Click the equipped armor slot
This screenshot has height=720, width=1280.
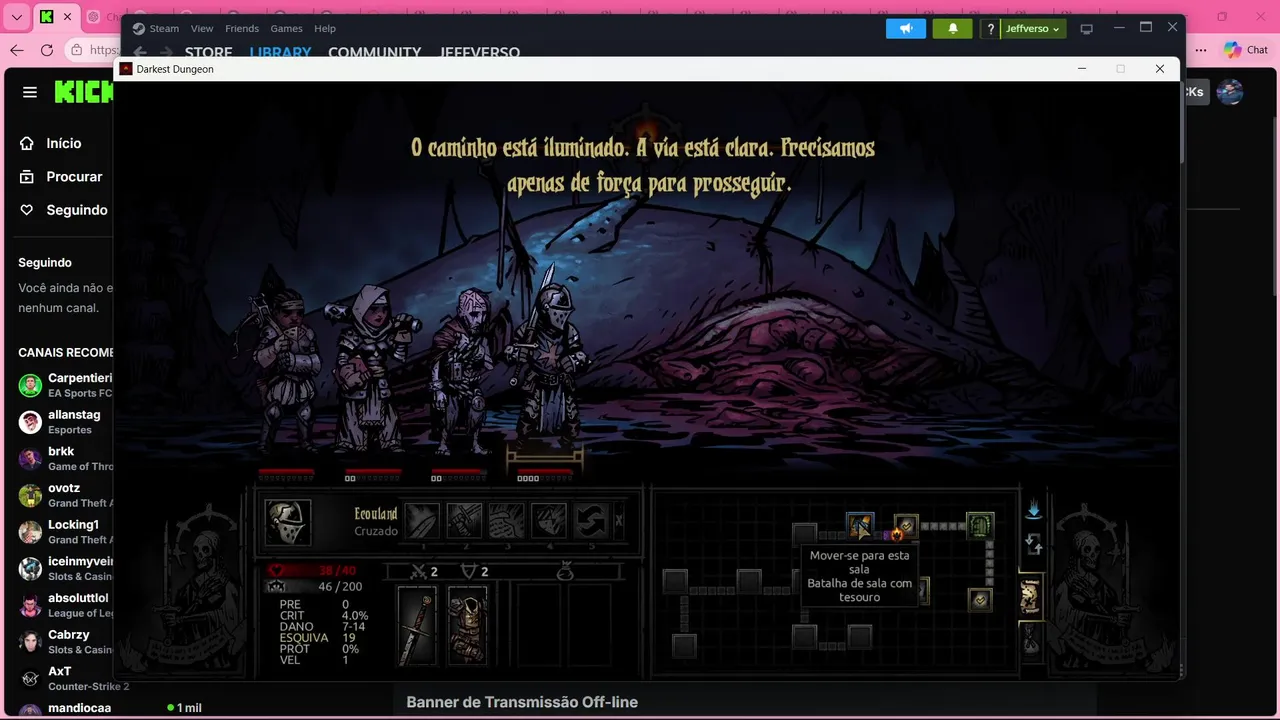pos(467,626)
